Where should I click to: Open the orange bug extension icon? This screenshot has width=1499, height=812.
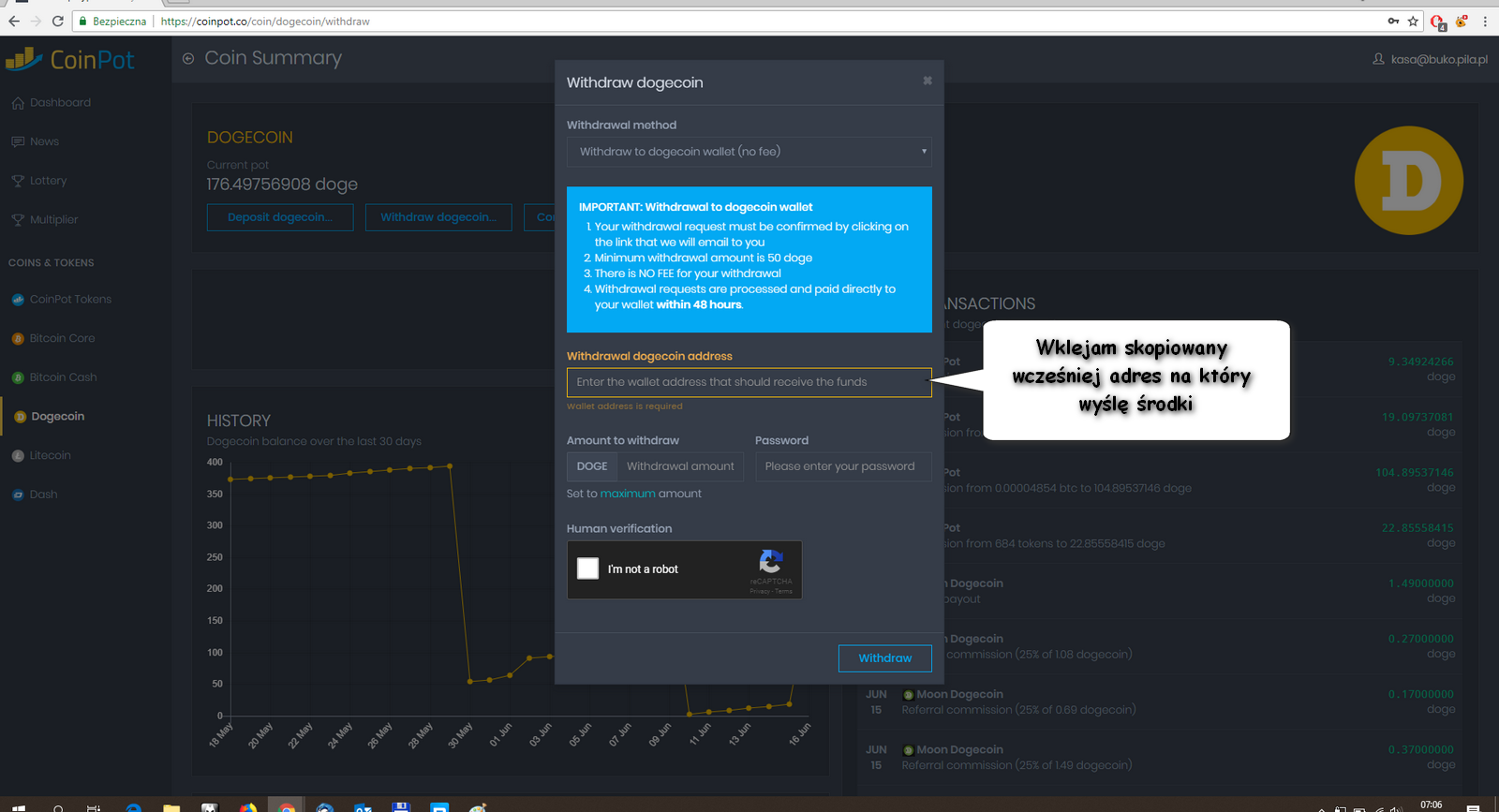click(1462, 21)
